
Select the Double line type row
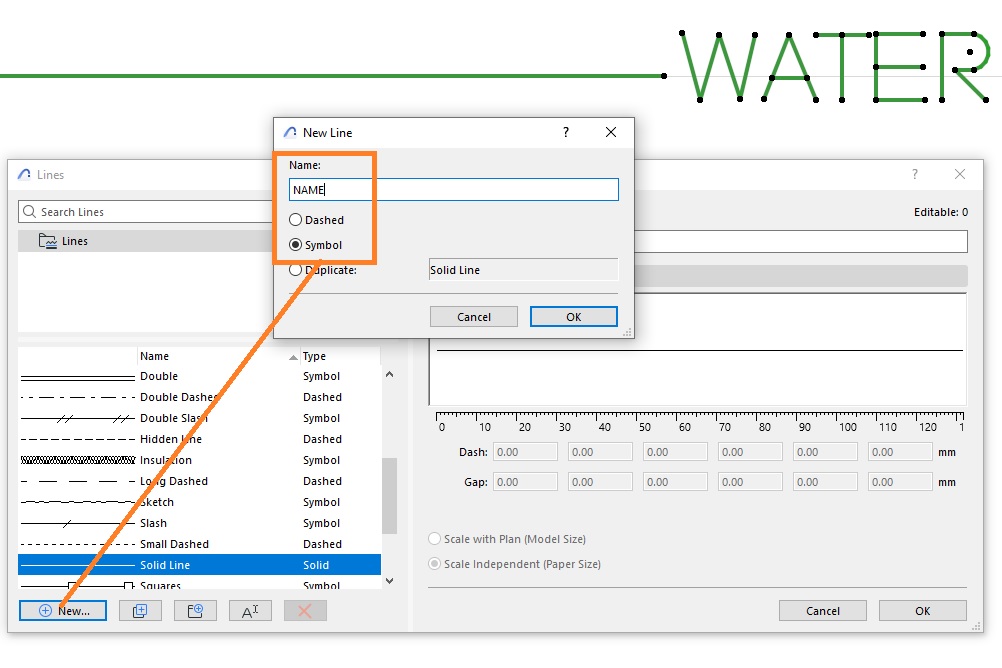coord(199,376)
